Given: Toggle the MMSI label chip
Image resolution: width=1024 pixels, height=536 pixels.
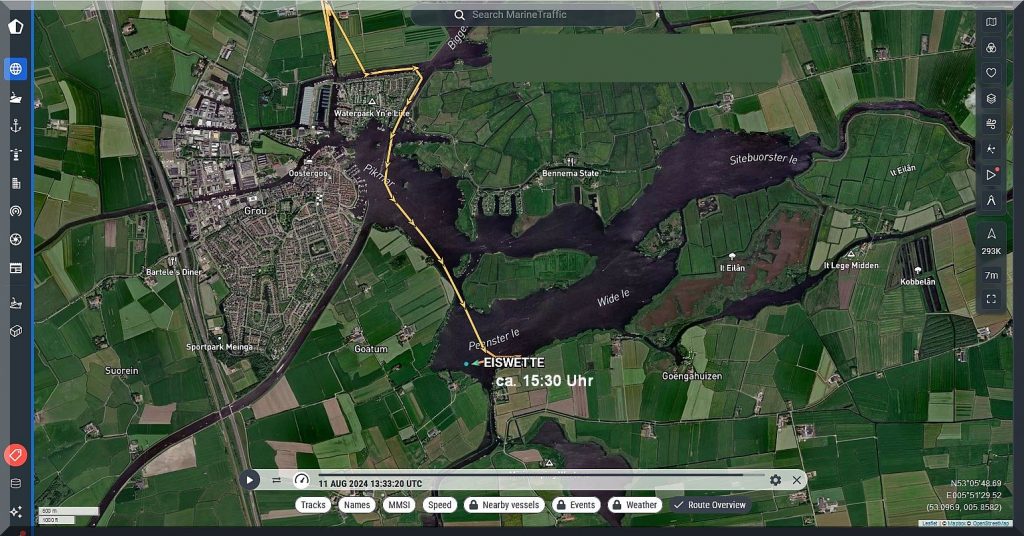Looking at the screenshot, I should [x=399, y=505].
